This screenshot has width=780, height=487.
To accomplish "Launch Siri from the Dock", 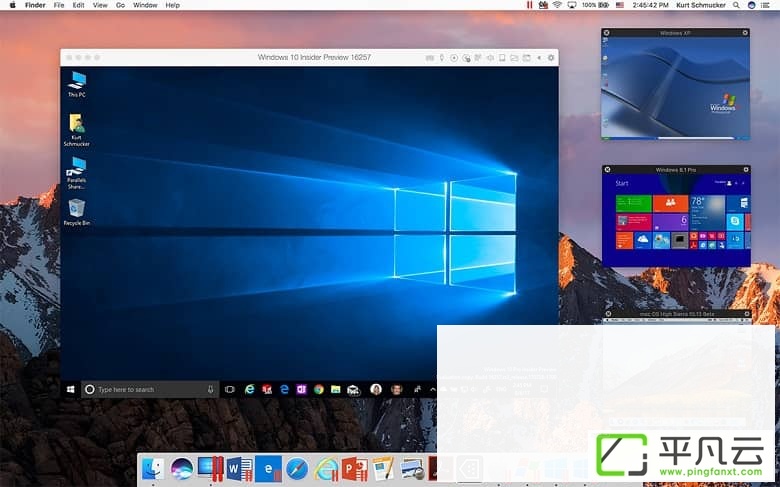I will coord(182,469).
